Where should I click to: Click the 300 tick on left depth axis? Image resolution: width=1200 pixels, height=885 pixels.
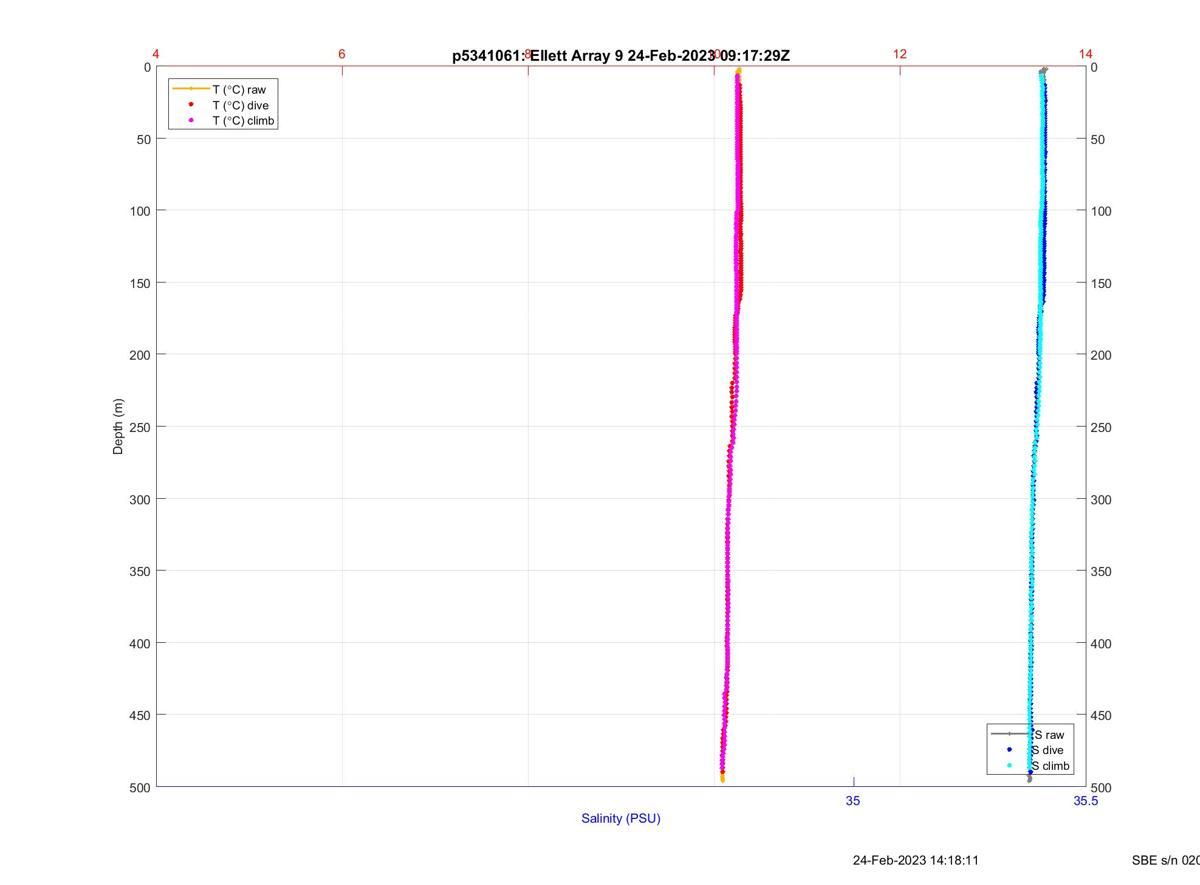pos(140,499)
